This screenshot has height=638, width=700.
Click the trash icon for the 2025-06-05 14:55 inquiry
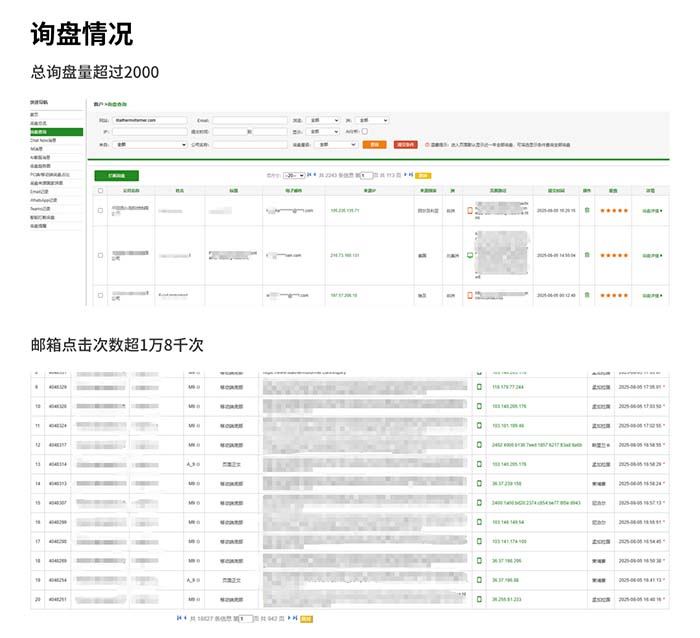[x=587, y=256]
